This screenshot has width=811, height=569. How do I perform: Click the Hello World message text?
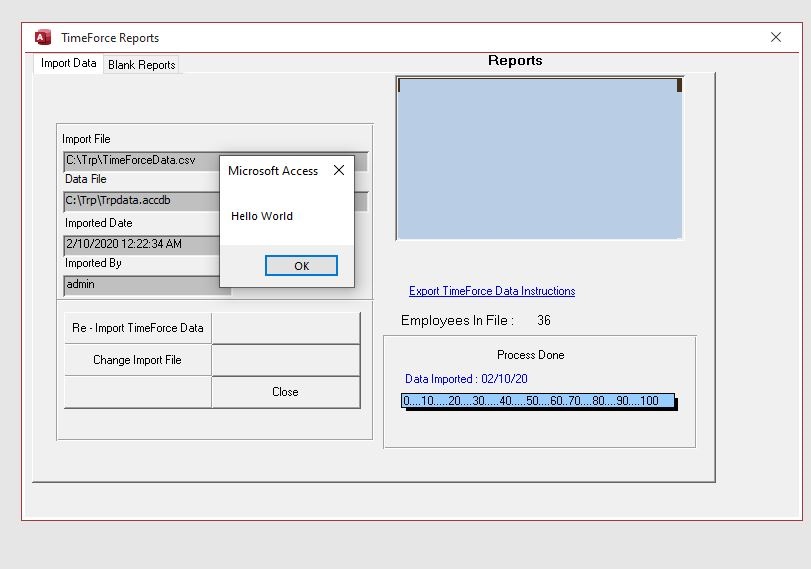tap(262, 216)
